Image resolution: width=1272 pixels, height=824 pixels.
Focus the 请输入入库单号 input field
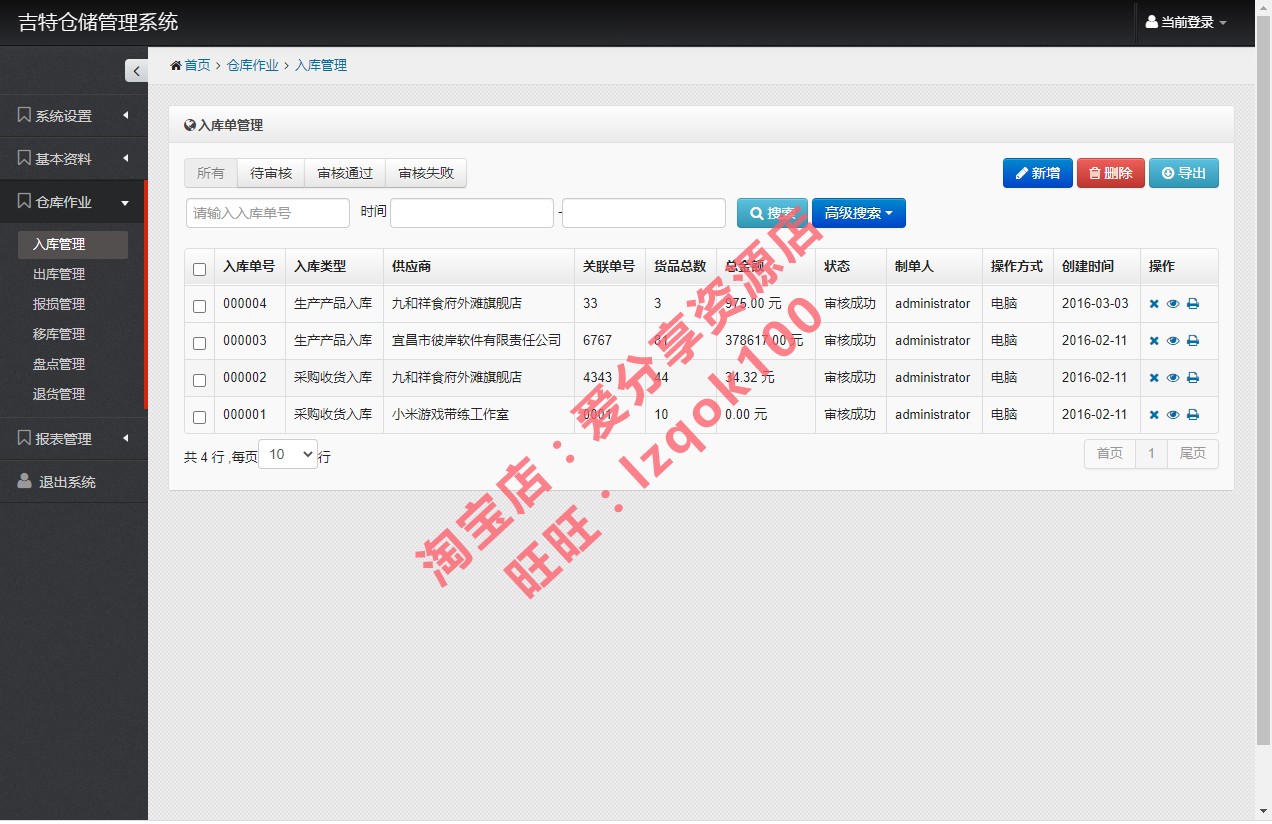pos(268,213)
